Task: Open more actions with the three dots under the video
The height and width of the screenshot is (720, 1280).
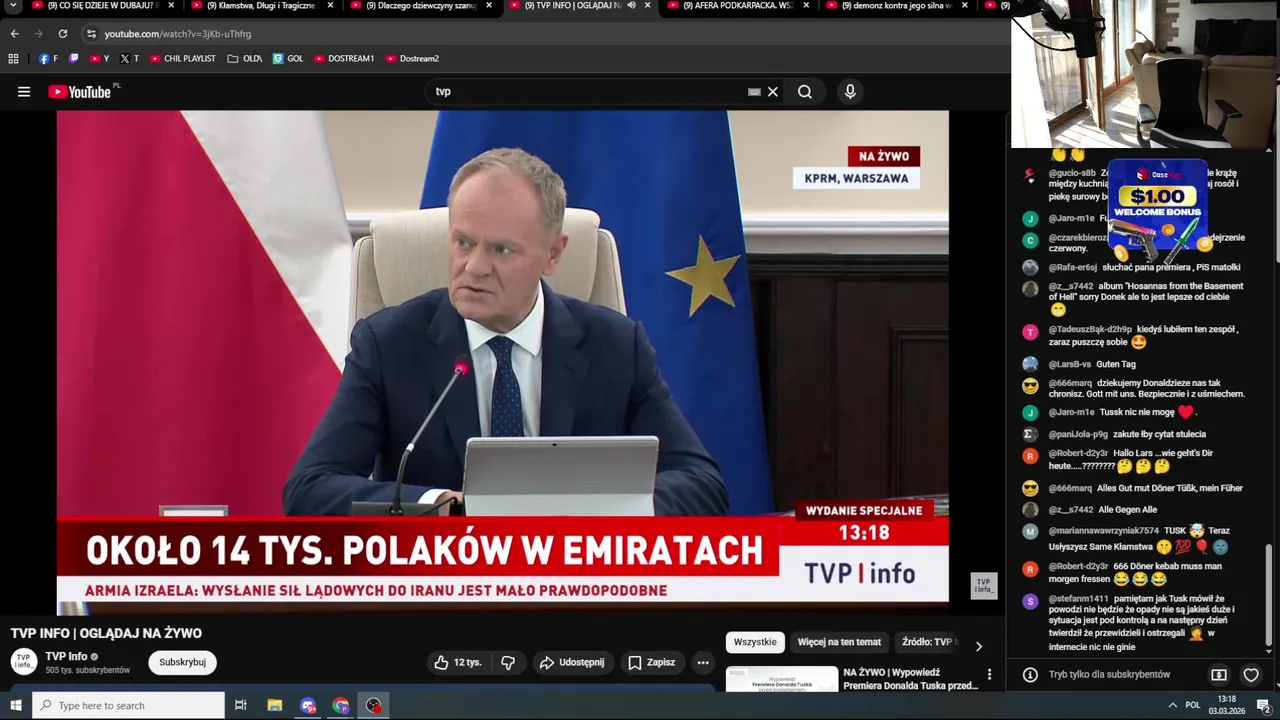Action: (x=703, y=662)
